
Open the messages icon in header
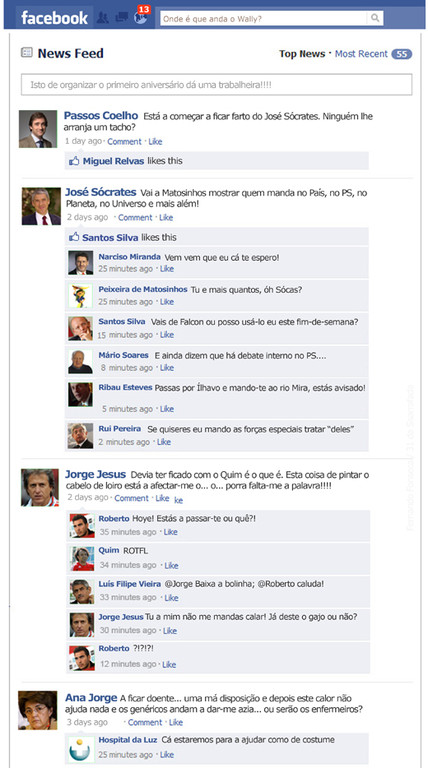coord(121,18)
